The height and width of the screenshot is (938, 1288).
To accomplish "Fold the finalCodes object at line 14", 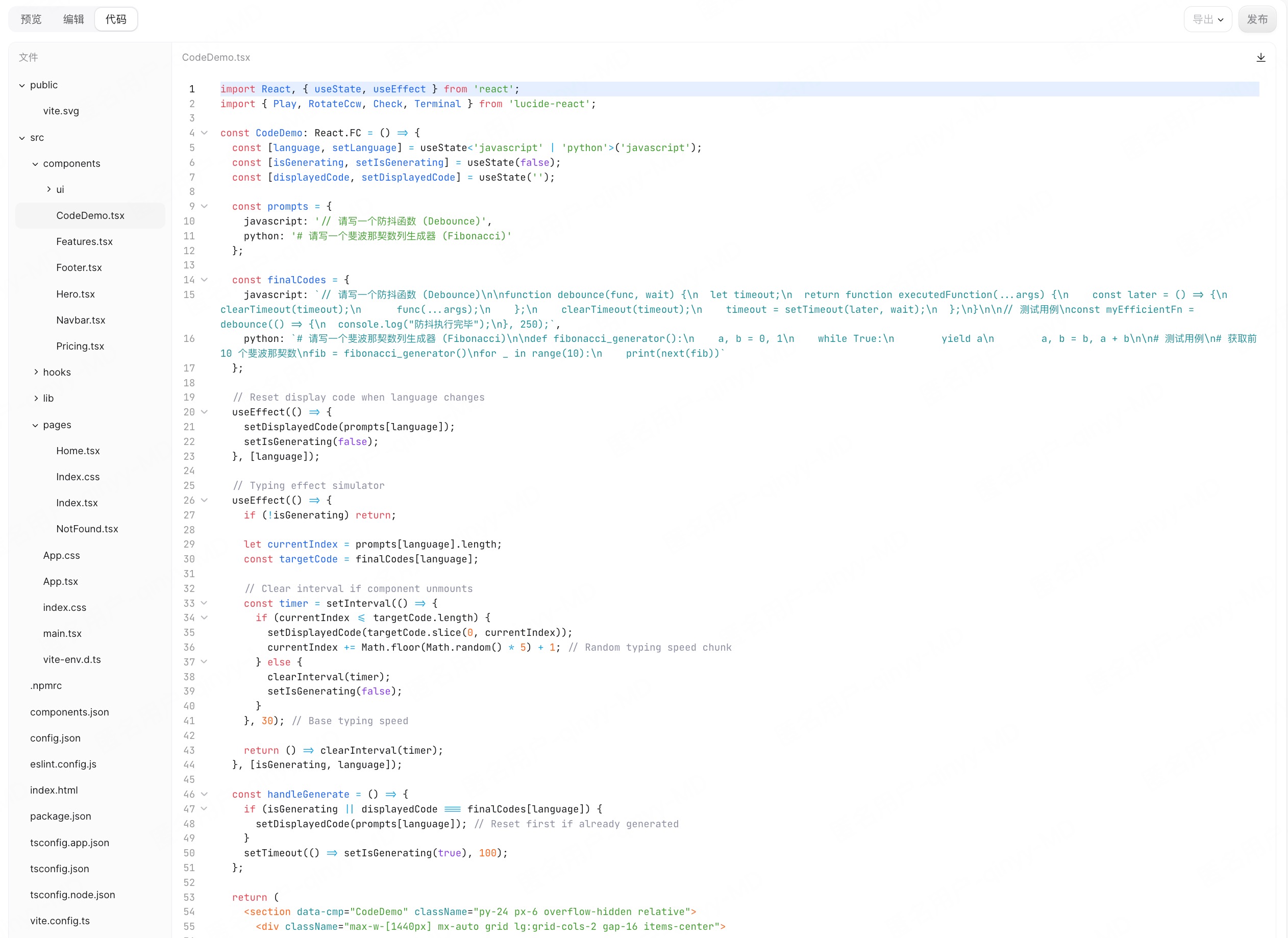I will 205,280.
